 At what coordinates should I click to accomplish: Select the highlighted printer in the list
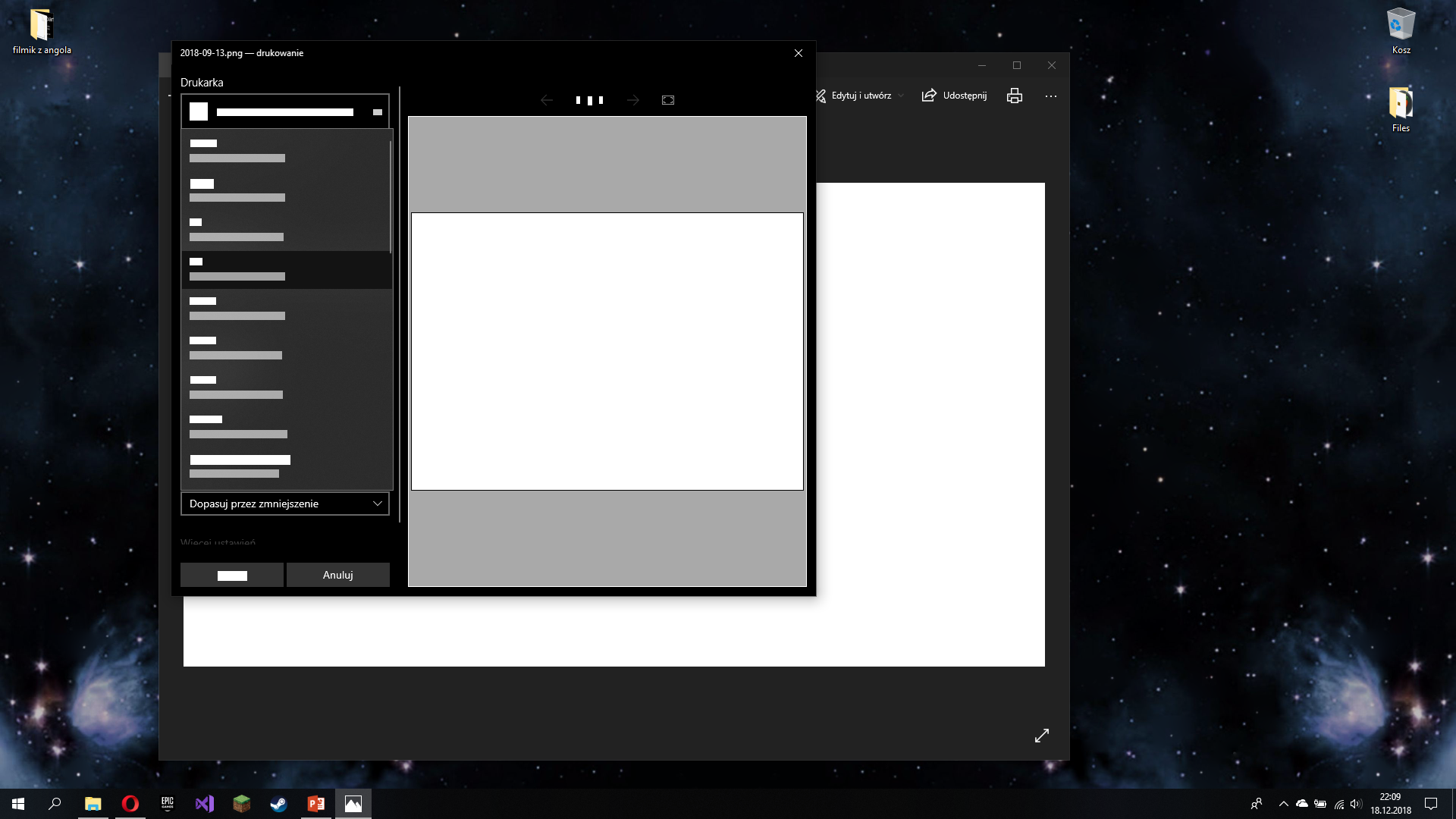tap(284, 269)
